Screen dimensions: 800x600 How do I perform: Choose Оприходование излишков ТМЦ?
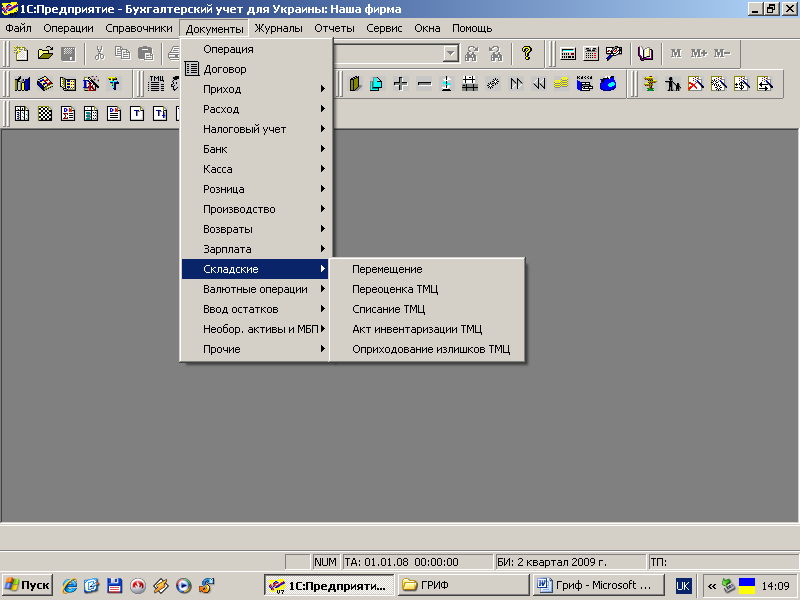427,349
